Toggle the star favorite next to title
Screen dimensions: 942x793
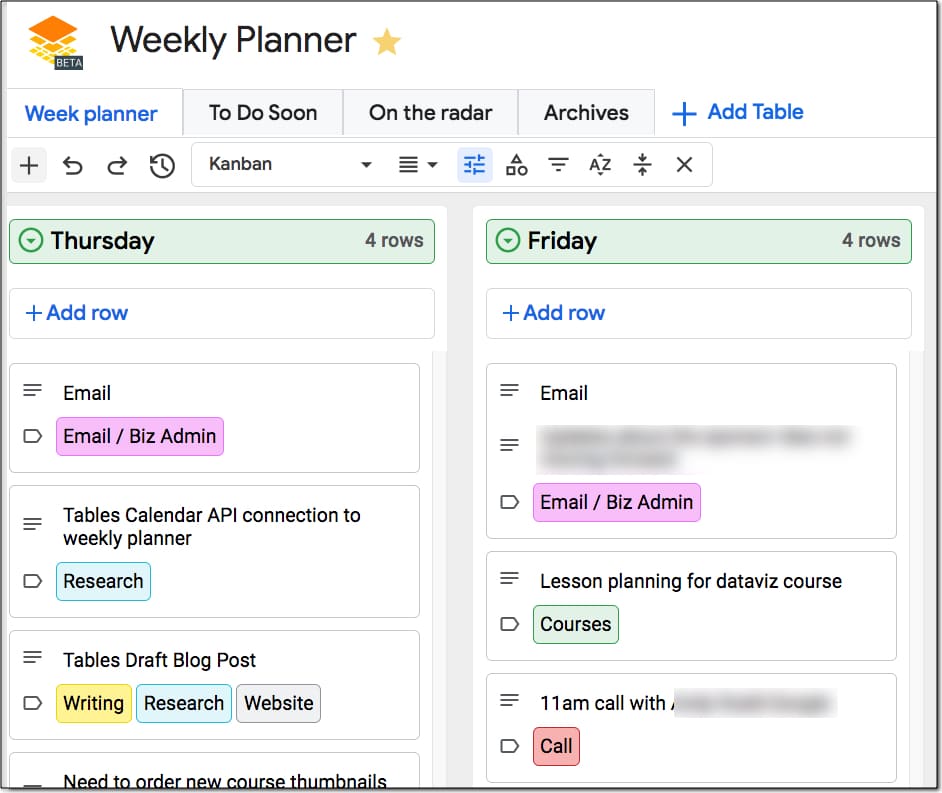387,41
